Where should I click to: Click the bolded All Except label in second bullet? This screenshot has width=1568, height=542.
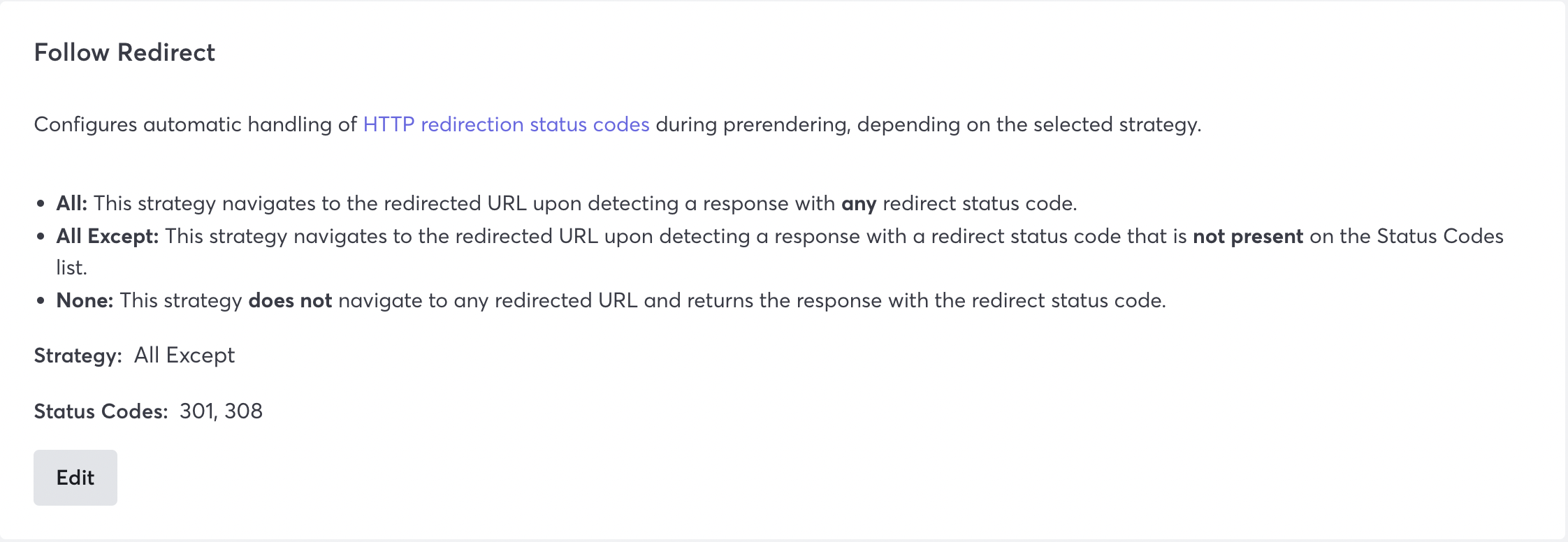tap(107, 236)
